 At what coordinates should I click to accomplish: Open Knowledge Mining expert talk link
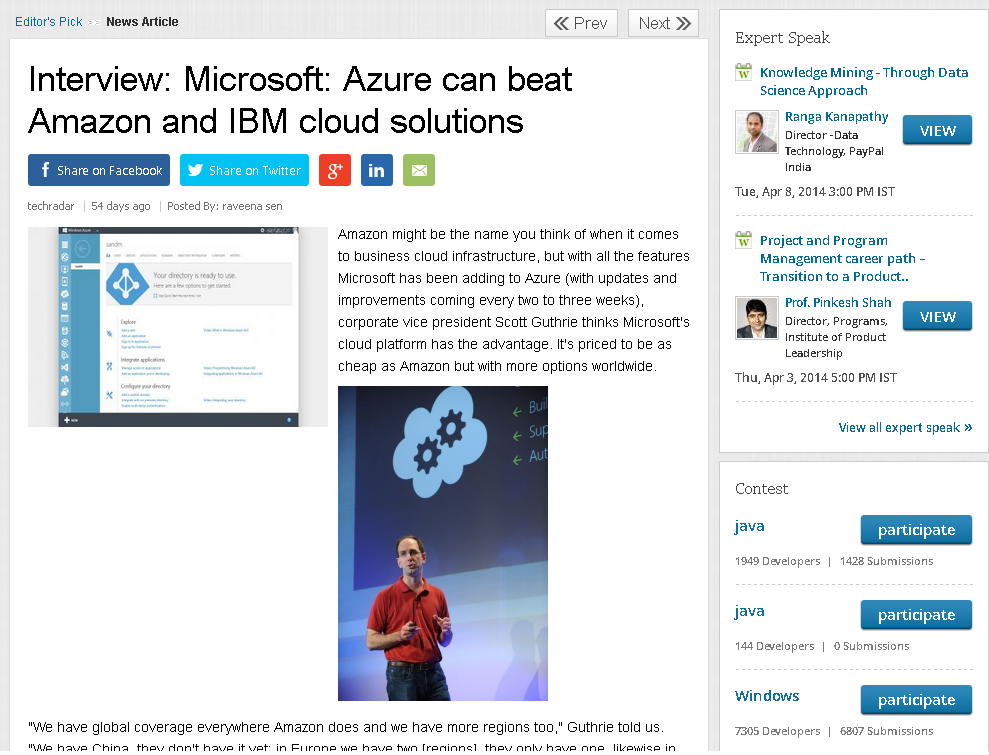coord(863,81)
